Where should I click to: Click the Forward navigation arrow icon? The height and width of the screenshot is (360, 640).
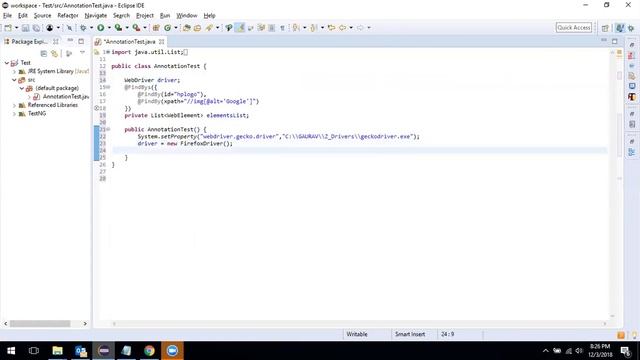(x=360, y=28)
